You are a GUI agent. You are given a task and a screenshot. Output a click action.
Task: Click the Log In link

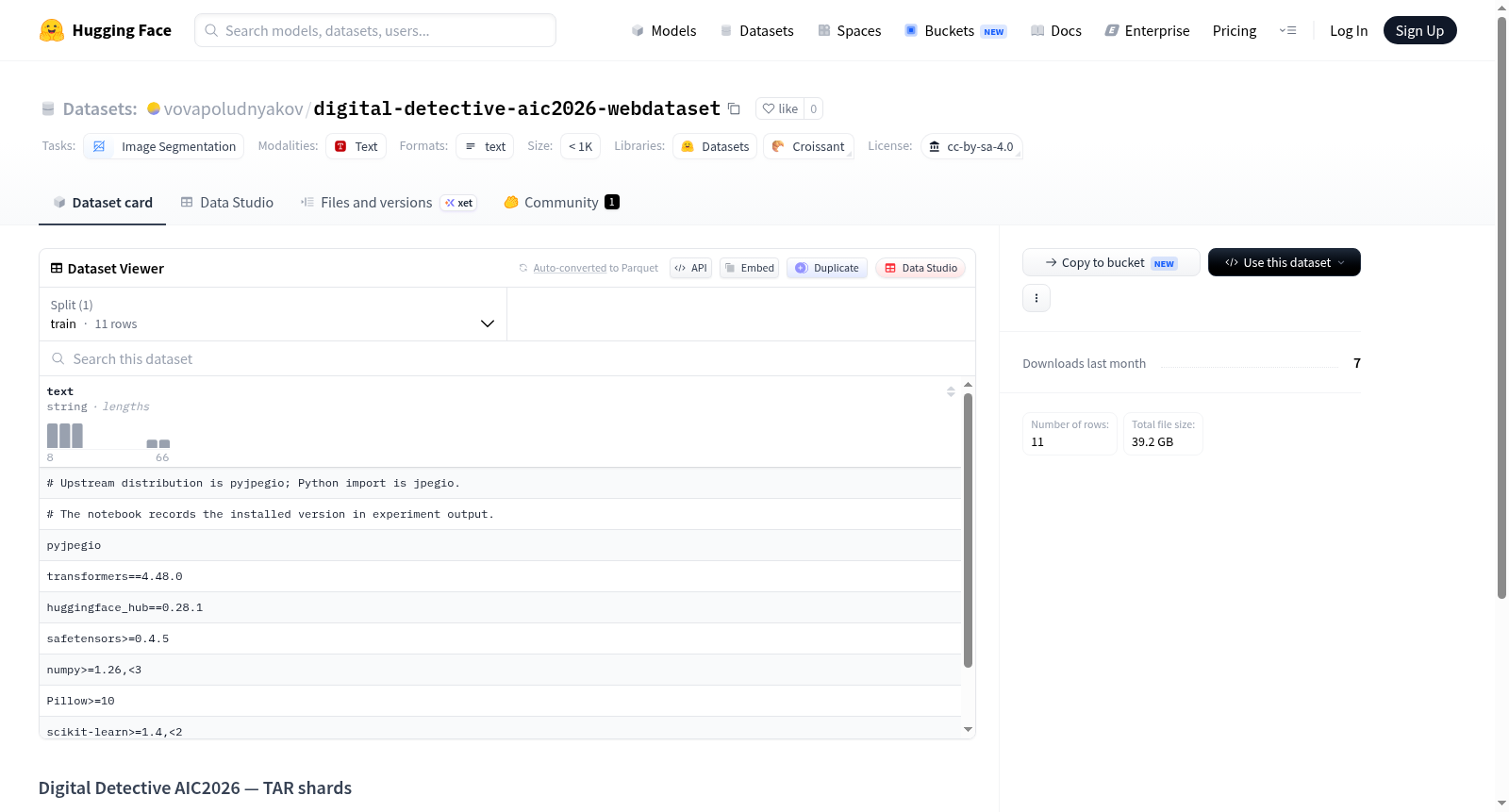pyautogui.click(x=1349, y=30)
